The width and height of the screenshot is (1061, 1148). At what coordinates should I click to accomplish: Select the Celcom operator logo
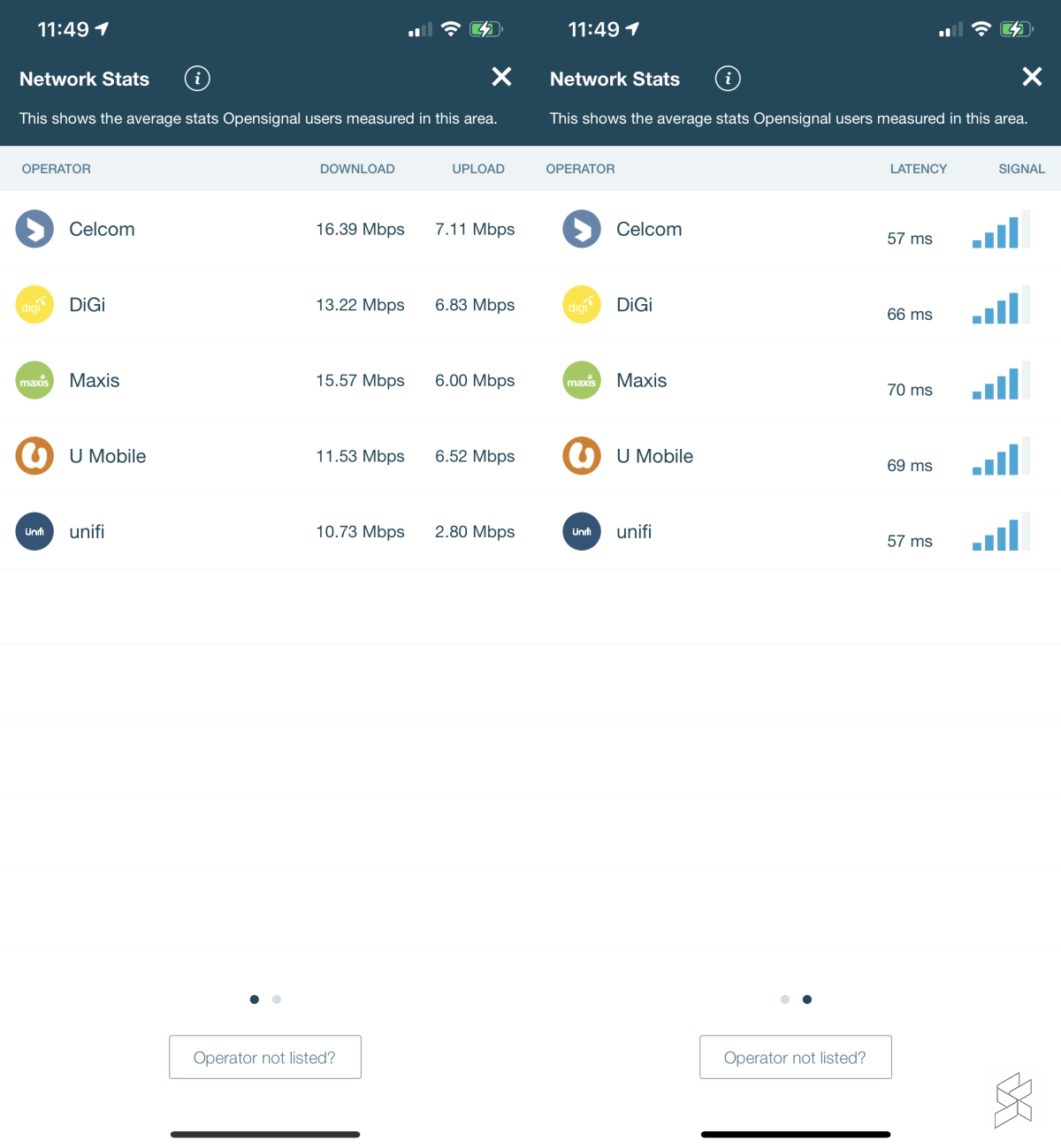point(34,229)
